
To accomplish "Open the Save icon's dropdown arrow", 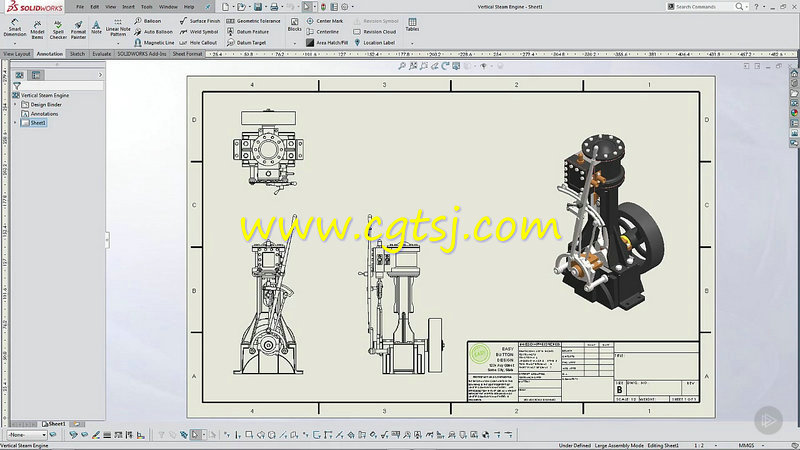I will 265,7.
